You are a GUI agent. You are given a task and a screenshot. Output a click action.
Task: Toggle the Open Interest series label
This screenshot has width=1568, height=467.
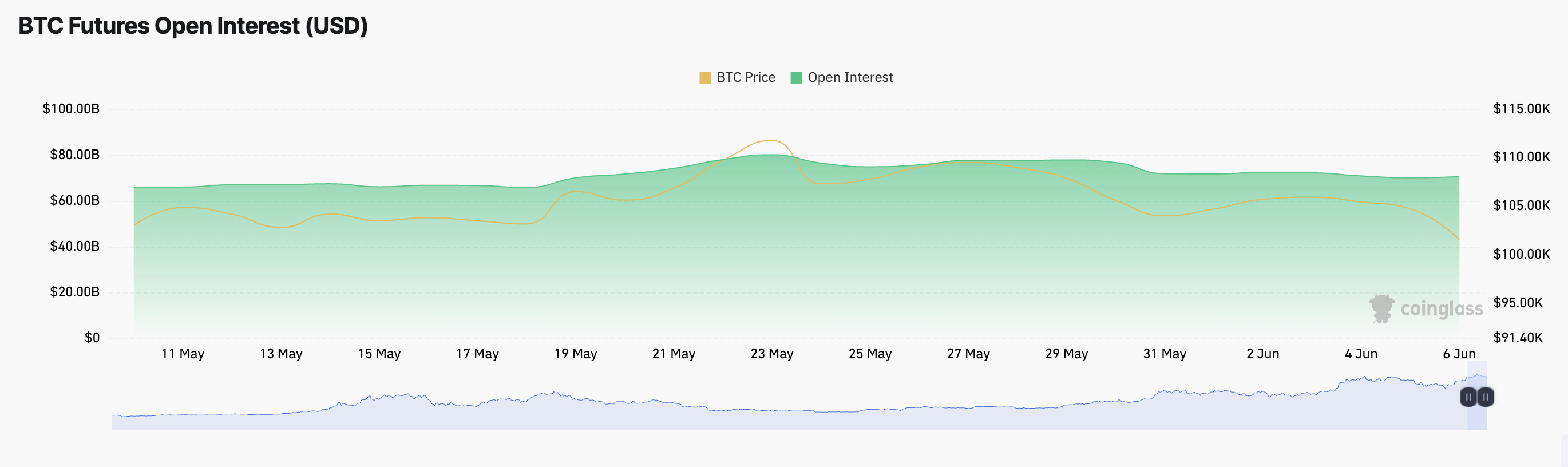pos(850,77)
